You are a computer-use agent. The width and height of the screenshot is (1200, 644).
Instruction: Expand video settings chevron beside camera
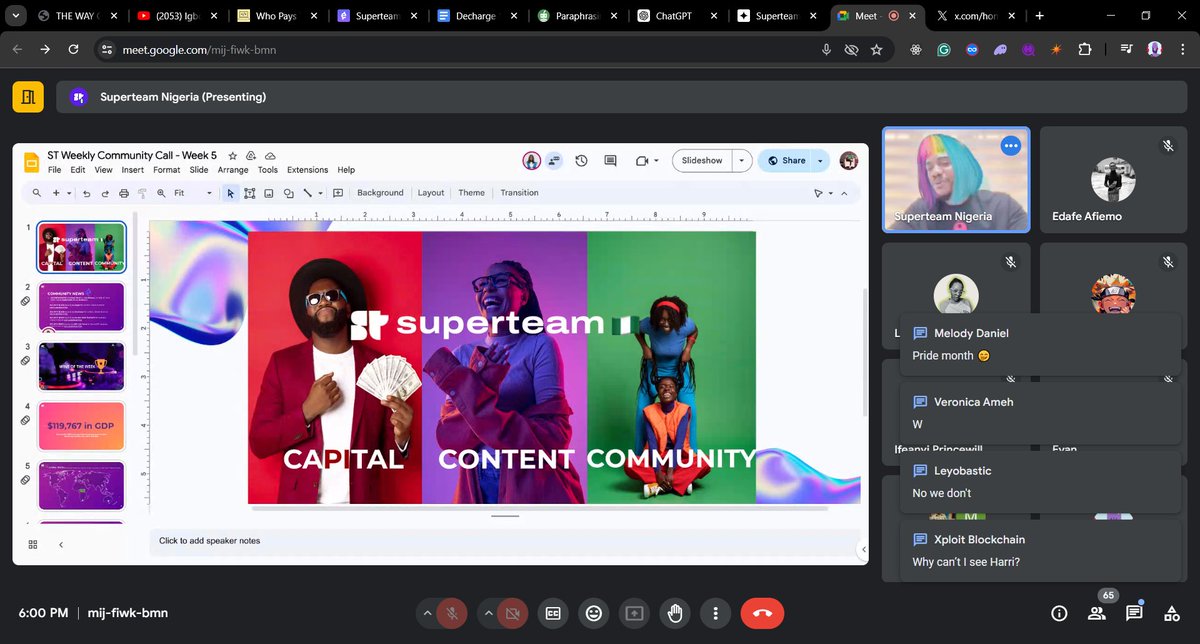(488, 613)
